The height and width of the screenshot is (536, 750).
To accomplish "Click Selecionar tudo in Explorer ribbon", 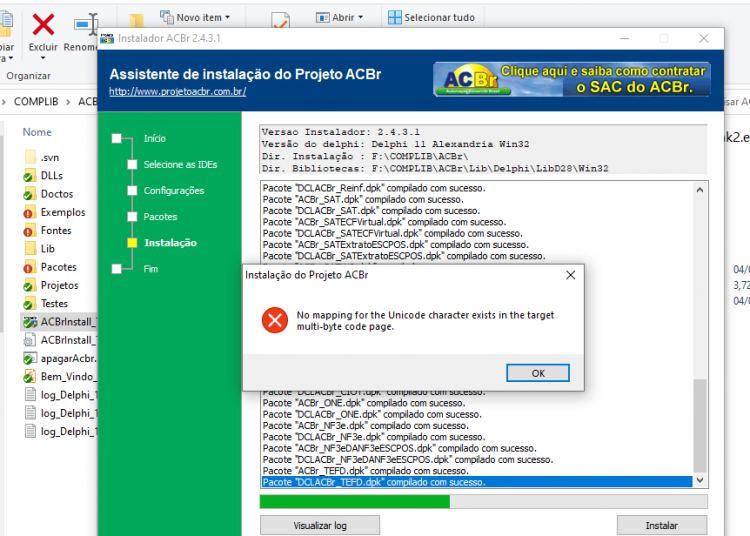I will pos(431,18).
